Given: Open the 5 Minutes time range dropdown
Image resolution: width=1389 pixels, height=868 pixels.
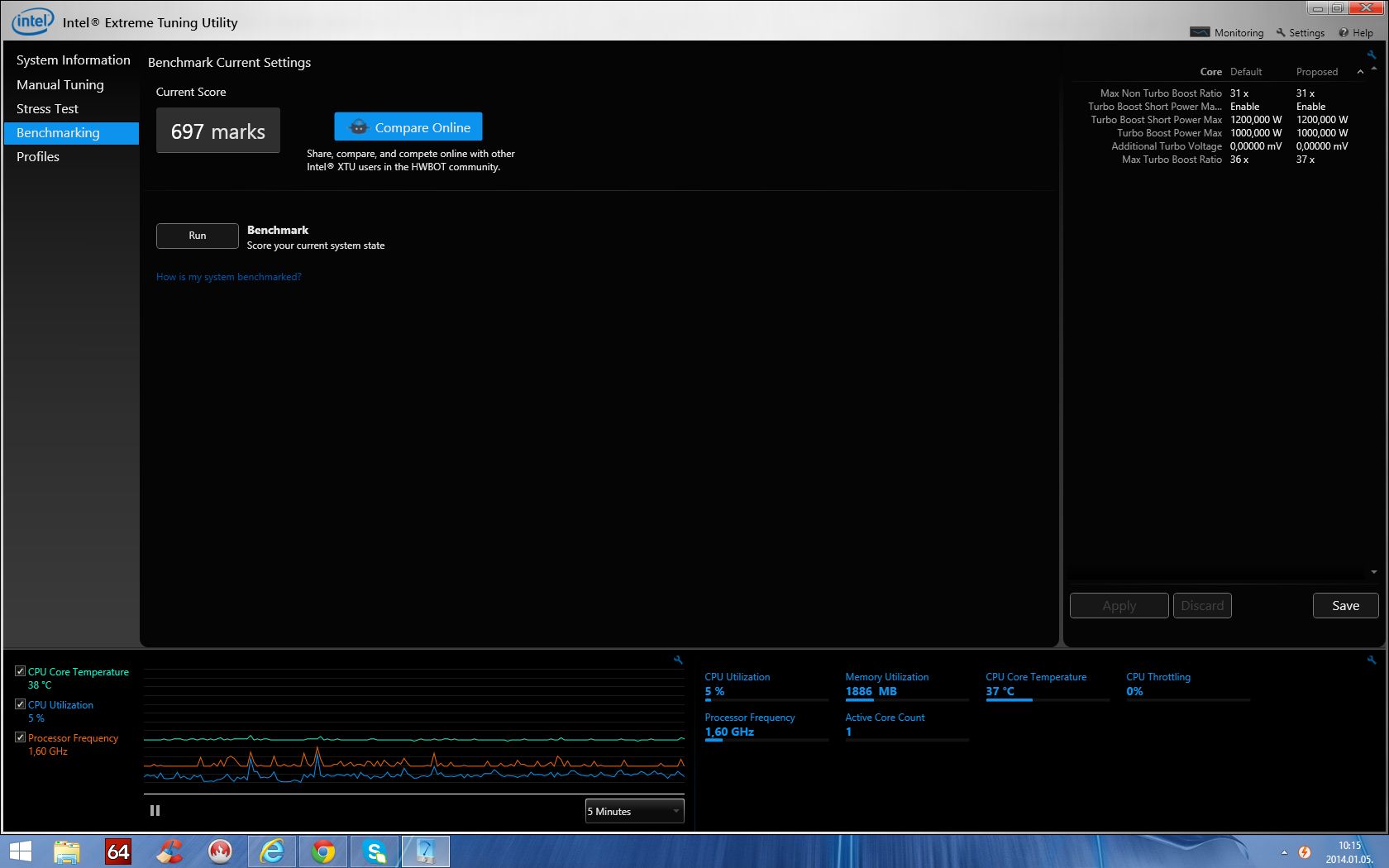Looking at the screenshot, I should click(x=634, y=811).
